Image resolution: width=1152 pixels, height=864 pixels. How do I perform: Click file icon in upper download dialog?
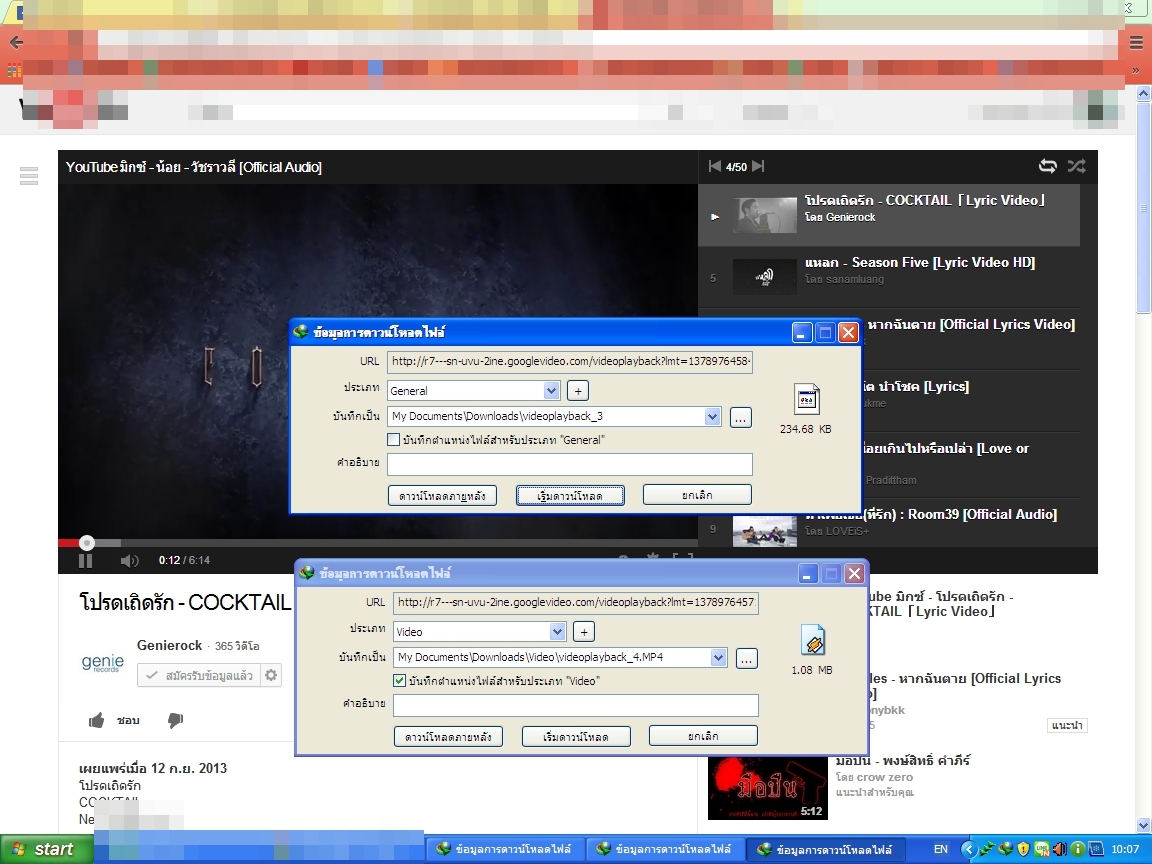coord(807,400)
